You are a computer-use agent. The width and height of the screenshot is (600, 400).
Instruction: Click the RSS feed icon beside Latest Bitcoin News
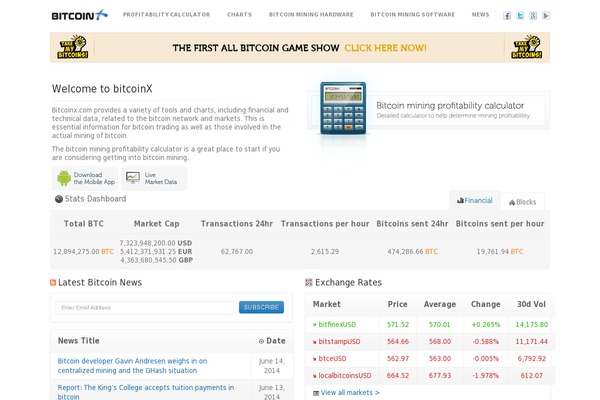tap(53, 282)
